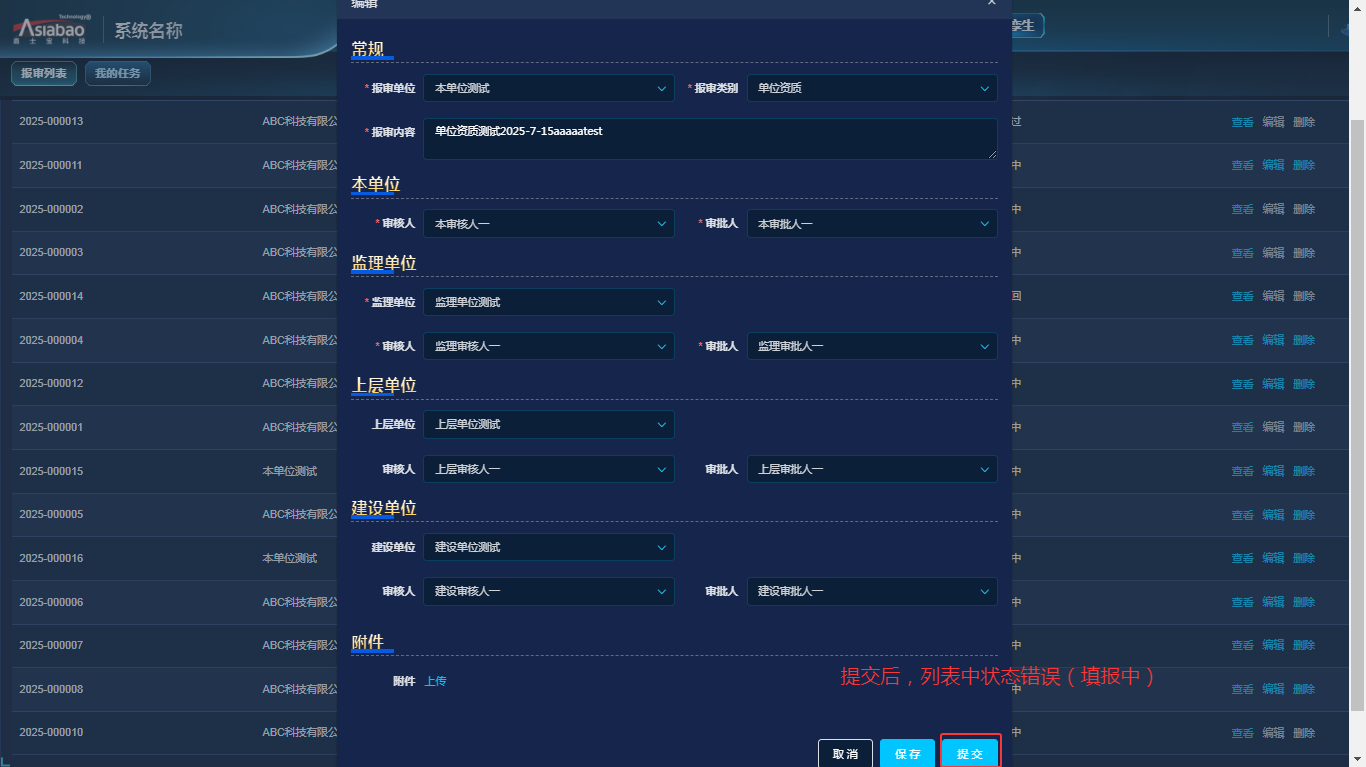Click 查看 for row 2025-000014
This screenshot has width=1366, height=767.
click(x=1242, y=296)
